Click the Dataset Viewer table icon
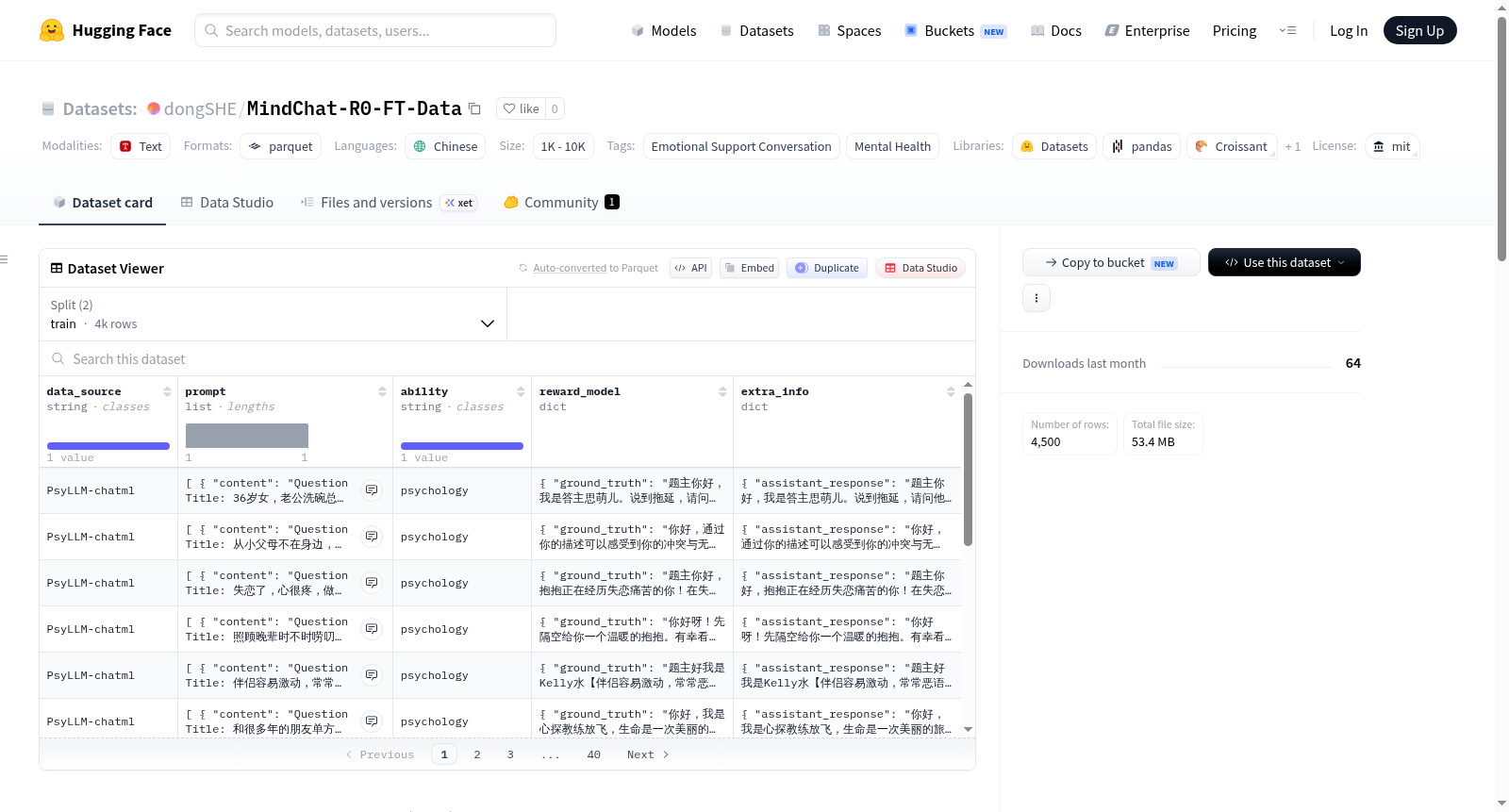The image size is (1509, 812). pyautogui.click(x=57, y=269)
